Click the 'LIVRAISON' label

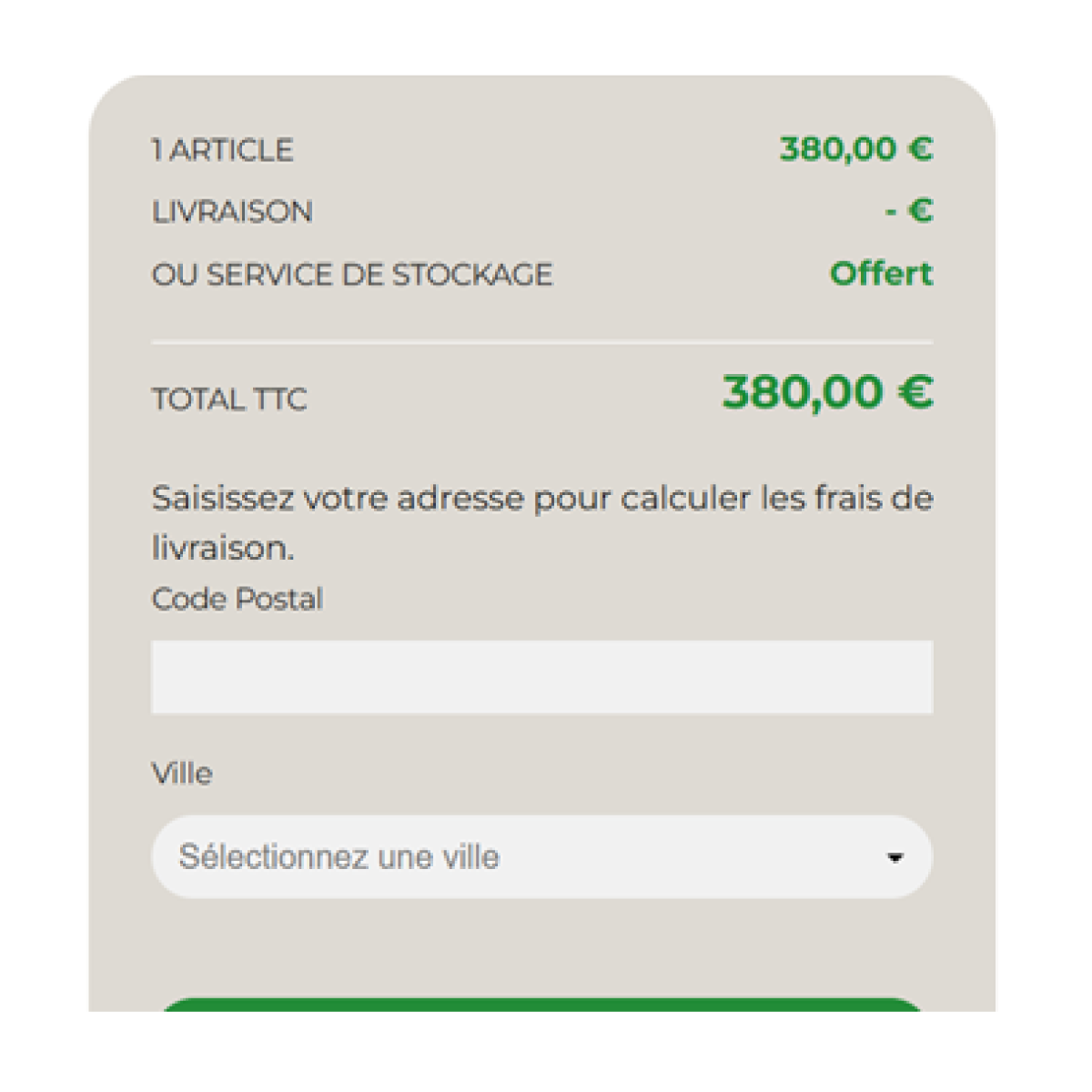pos(232,212)
